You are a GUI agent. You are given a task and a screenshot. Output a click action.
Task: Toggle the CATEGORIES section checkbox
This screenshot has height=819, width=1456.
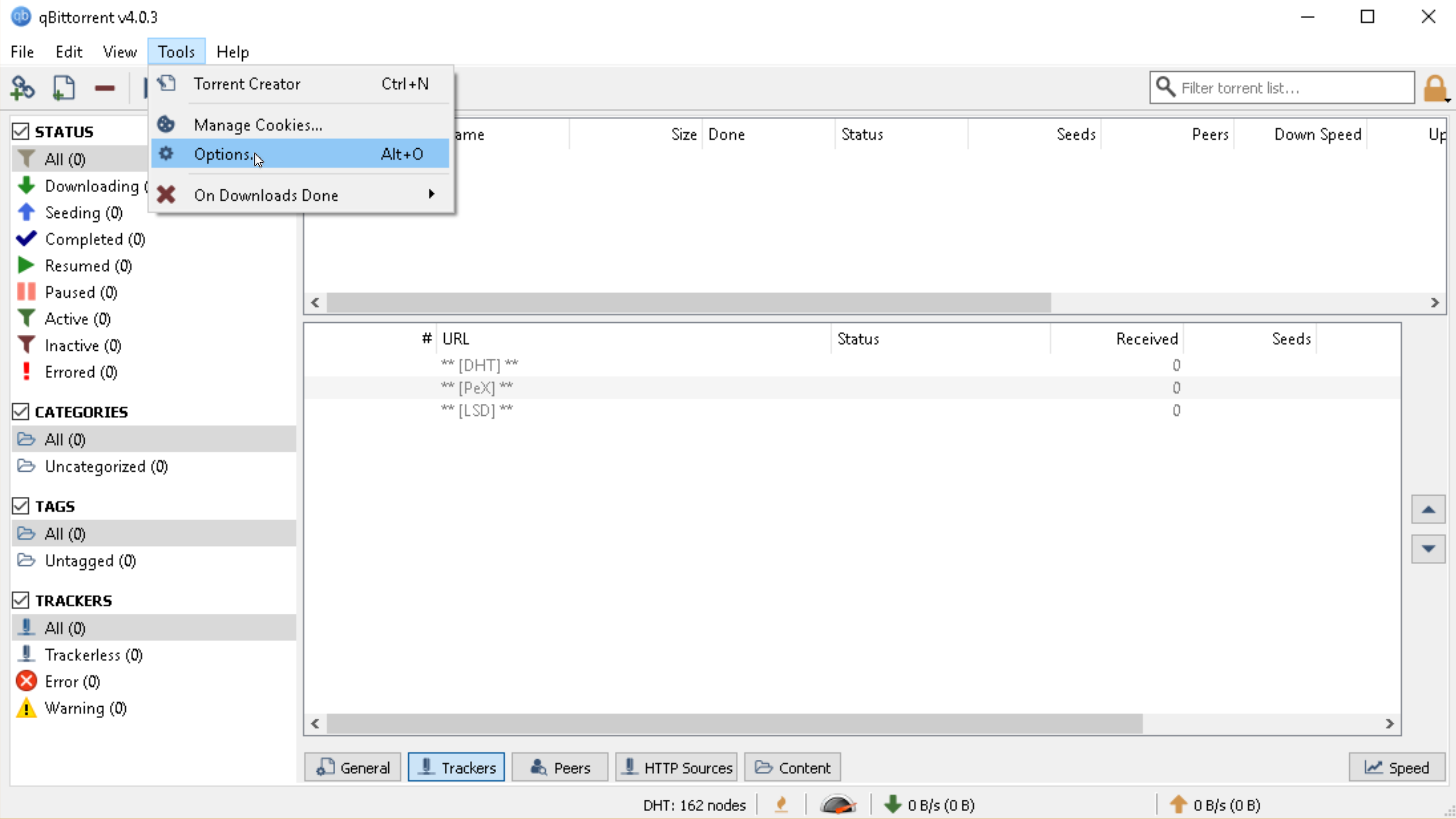point(20,411)
